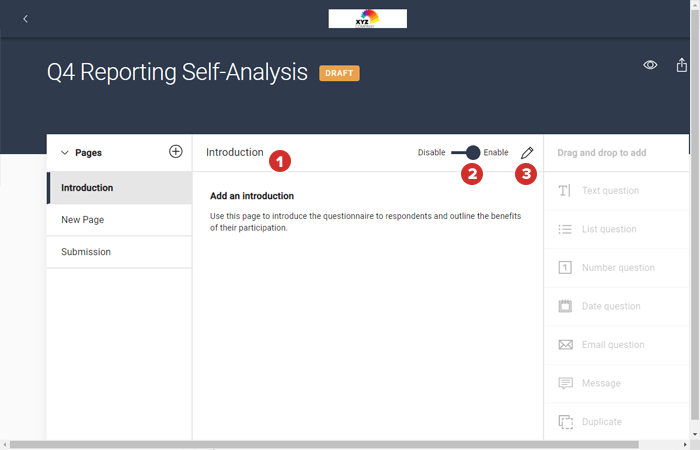Click the preview eye icon

coord(650,65)
